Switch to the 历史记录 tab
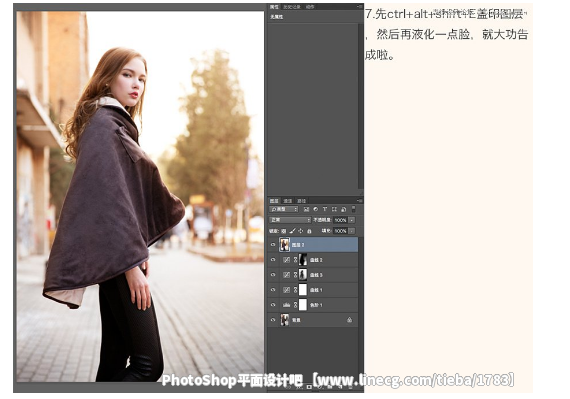570x399 pixels. pos(292,7)
